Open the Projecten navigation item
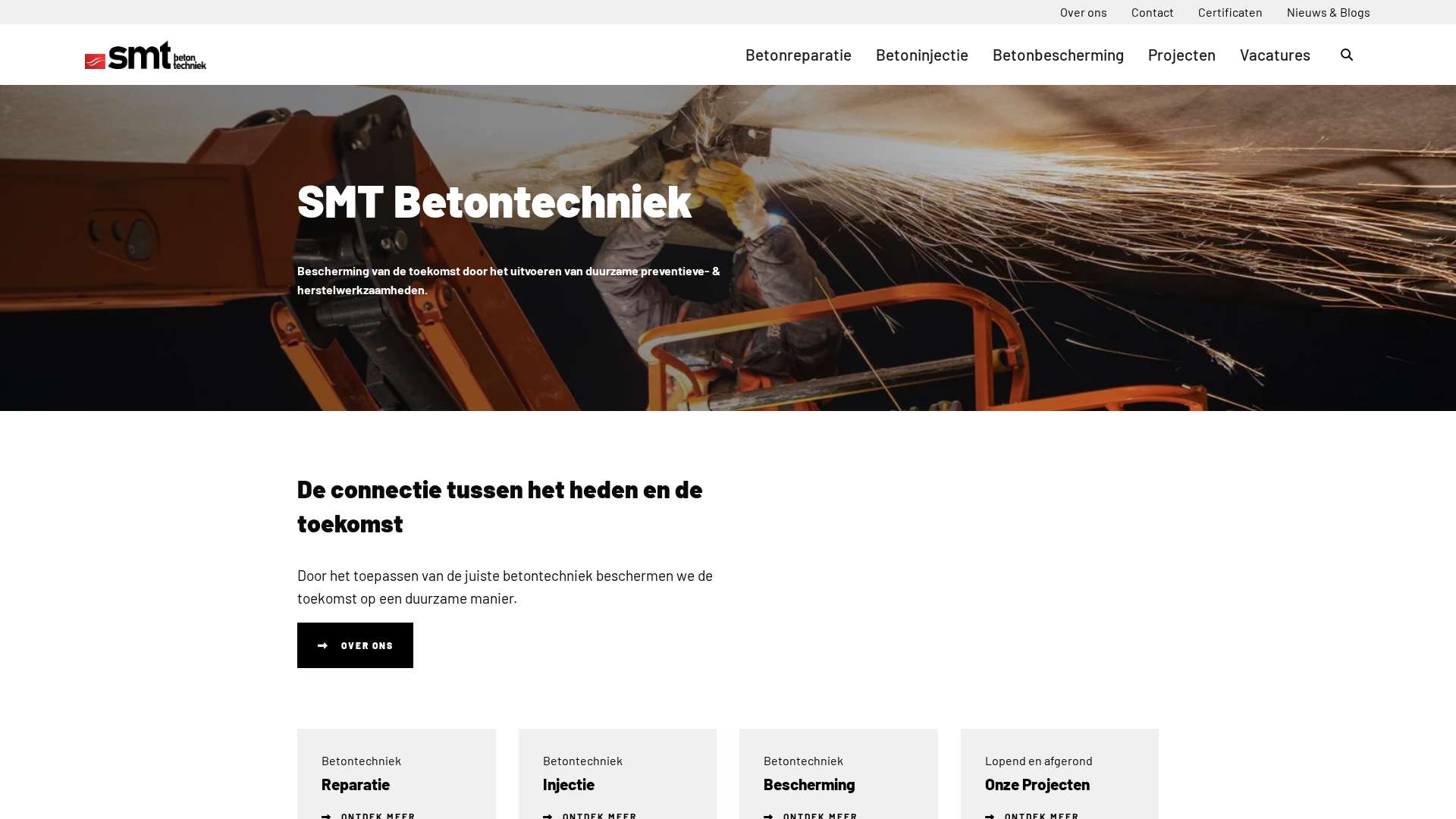 [x=1181, y=55]
